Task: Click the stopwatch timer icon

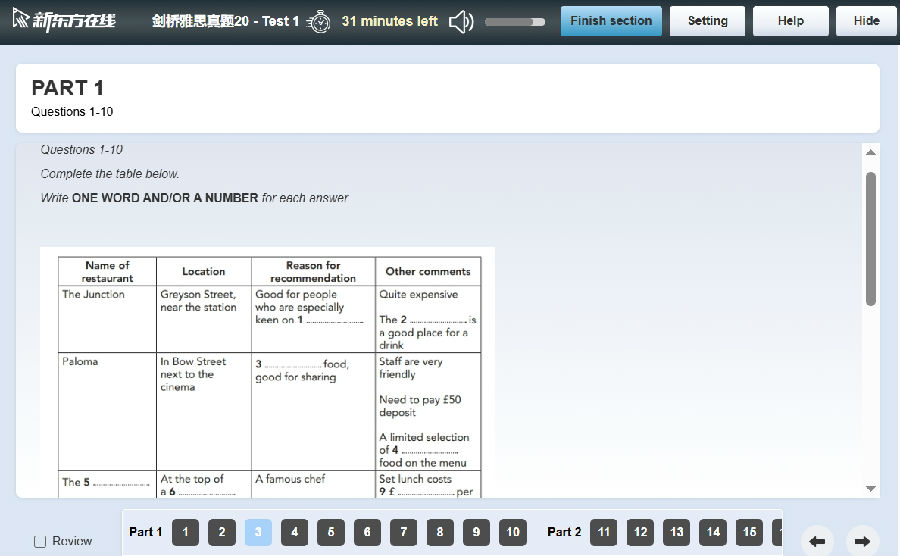Action: 319,21
